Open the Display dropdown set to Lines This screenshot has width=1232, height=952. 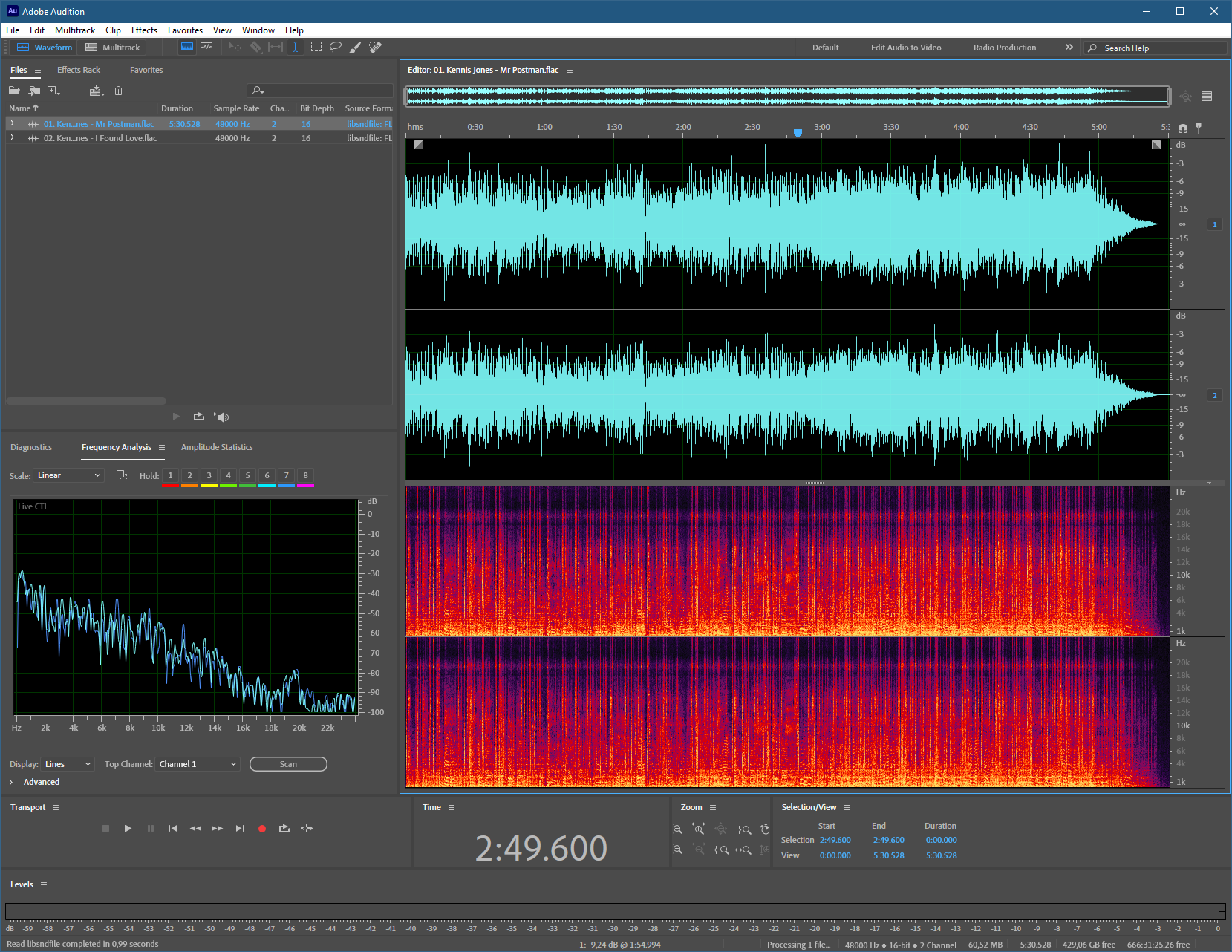pos(68,764)
